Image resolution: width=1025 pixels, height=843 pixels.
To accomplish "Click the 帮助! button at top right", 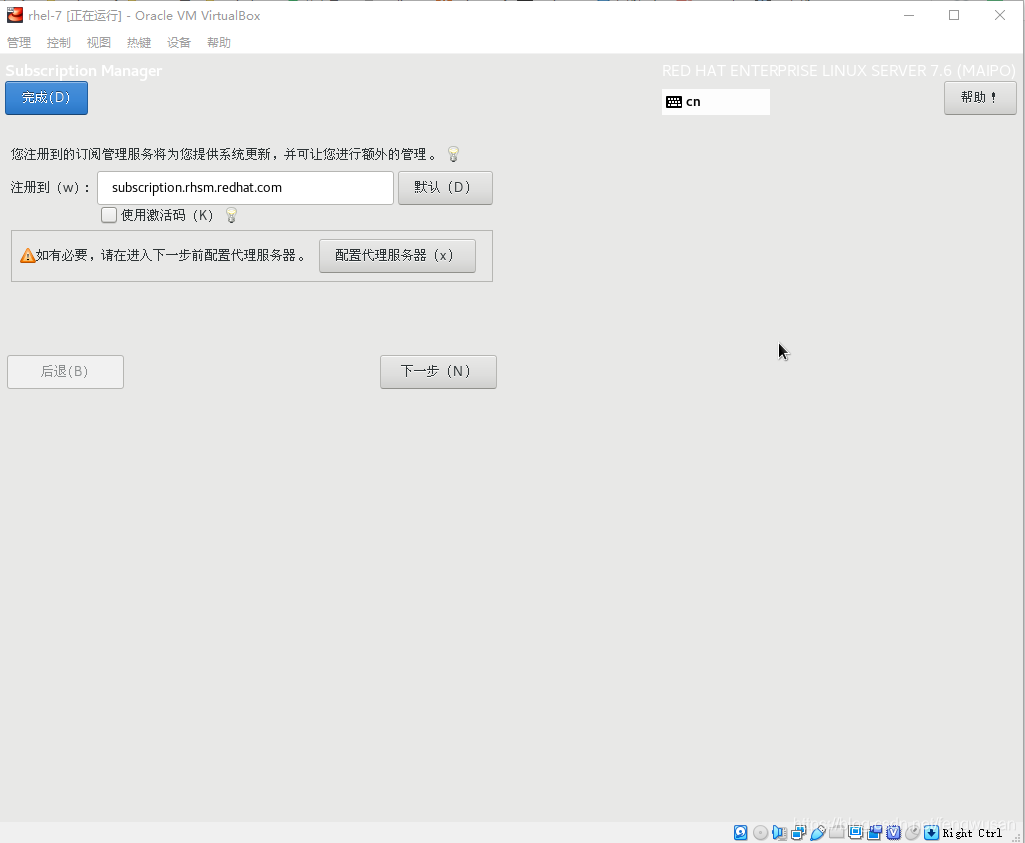I will (x=980, y=98).
